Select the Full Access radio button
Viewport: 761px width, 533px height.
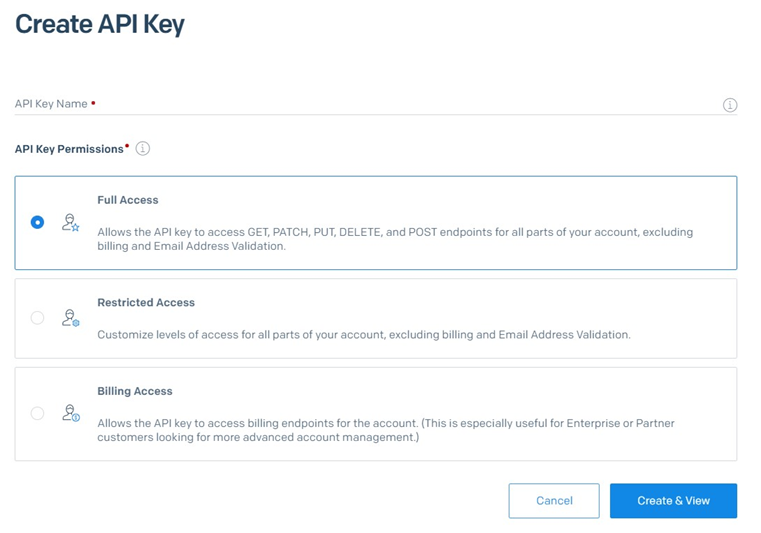click(37, 222)
